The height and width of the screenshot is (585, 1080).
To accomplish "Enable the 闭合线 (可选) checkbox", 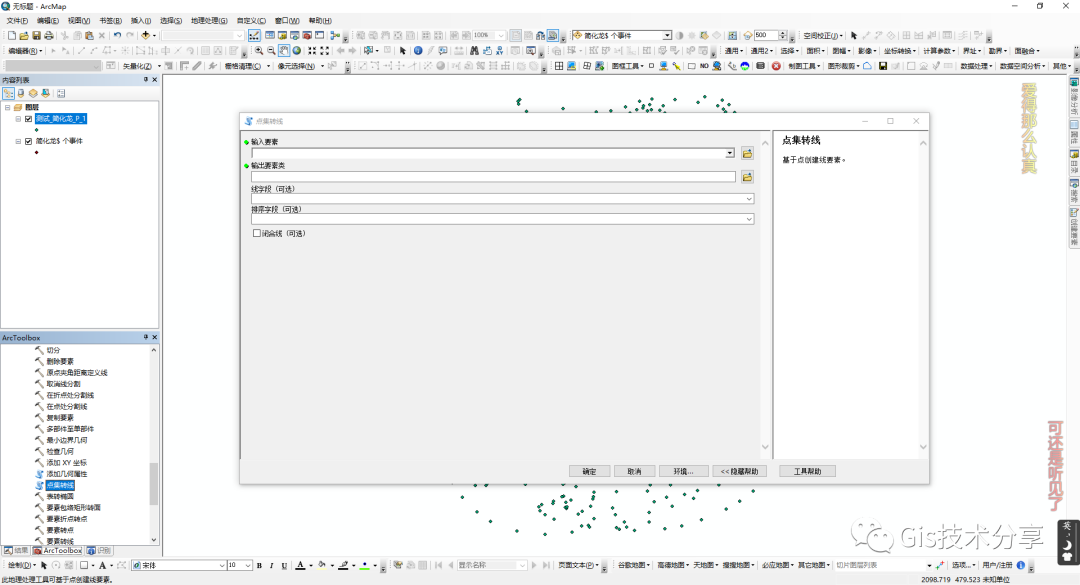I will pyautogui.click(x=257, y=233).
